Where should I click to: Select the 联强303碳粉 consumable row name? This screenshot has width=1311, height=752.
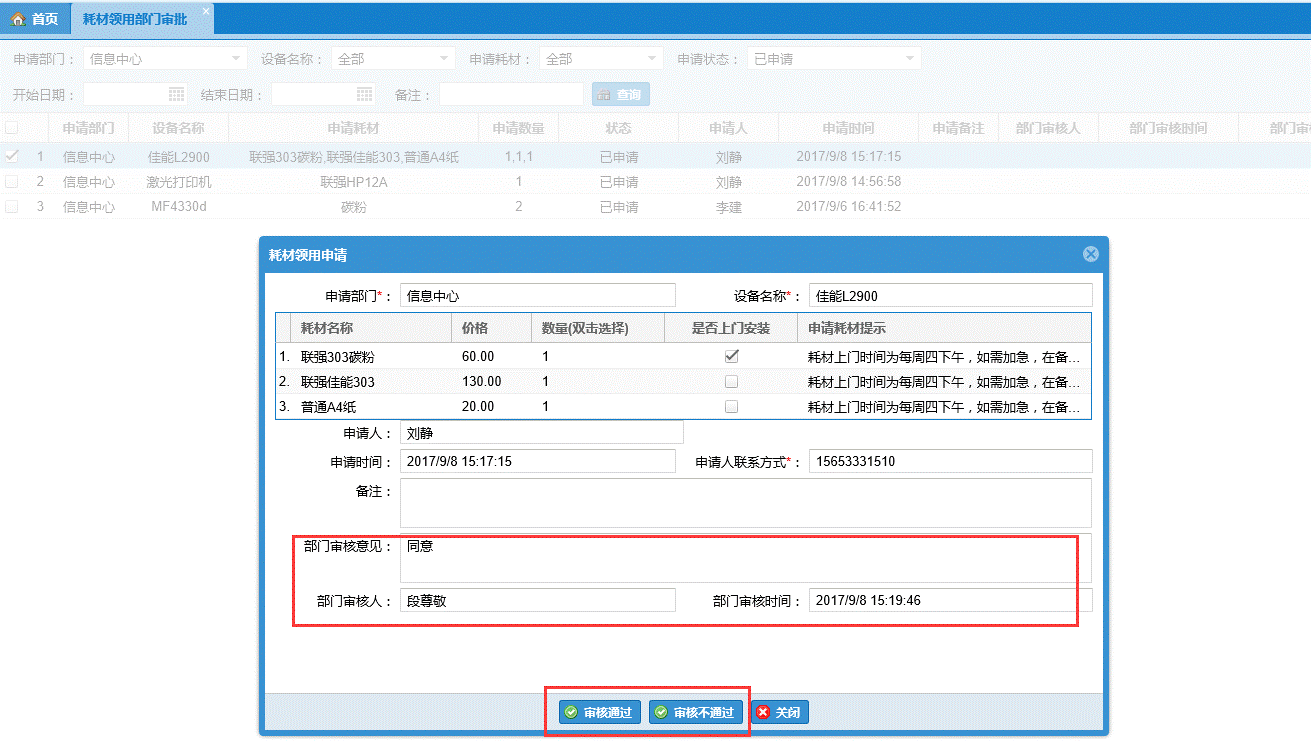pyautogui.click(x=338, y=356)
